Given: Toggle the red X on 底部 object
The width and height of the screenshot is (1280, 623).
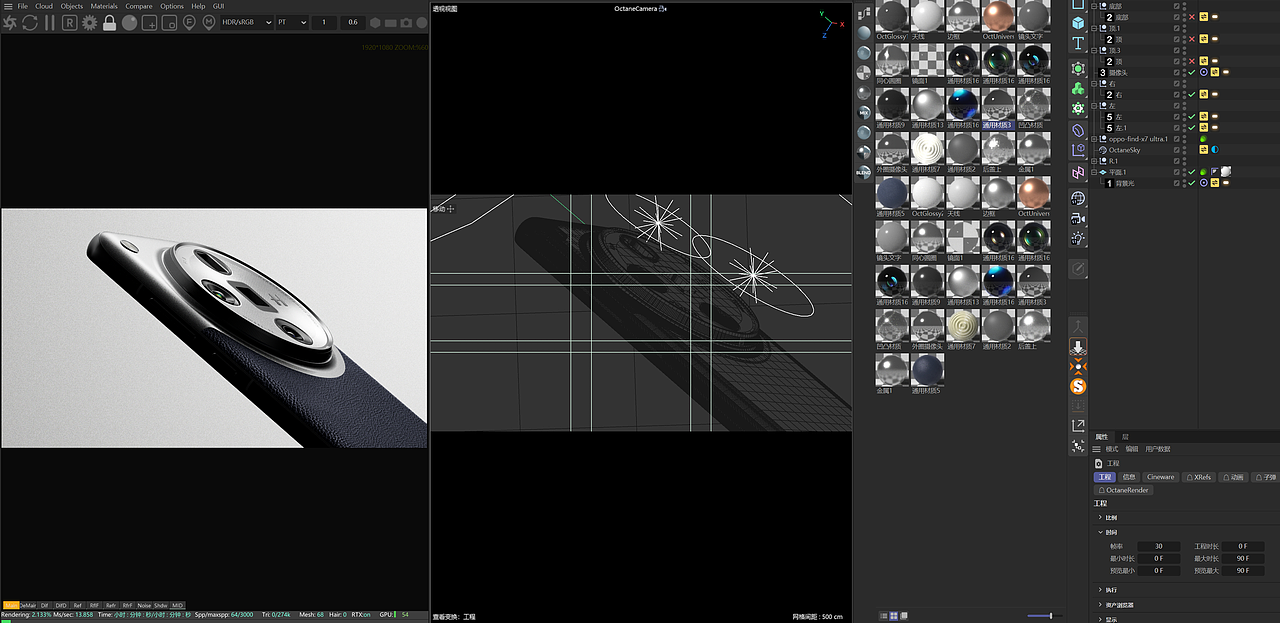Looking at the screenshot, I should 1192,17.
